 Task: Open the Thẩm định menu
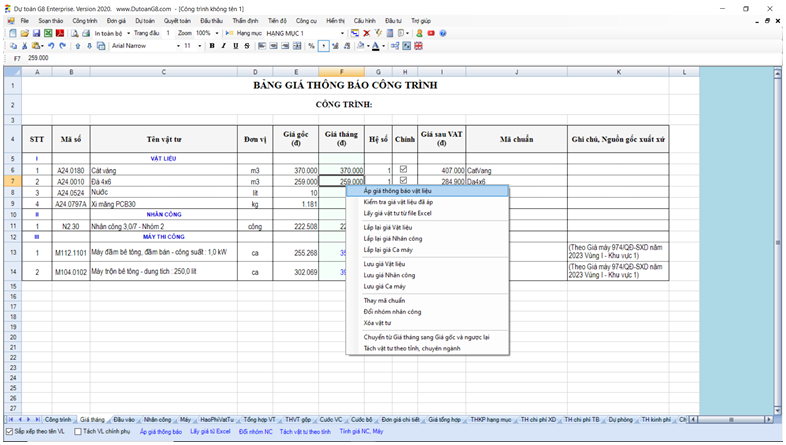coord(245,21)
